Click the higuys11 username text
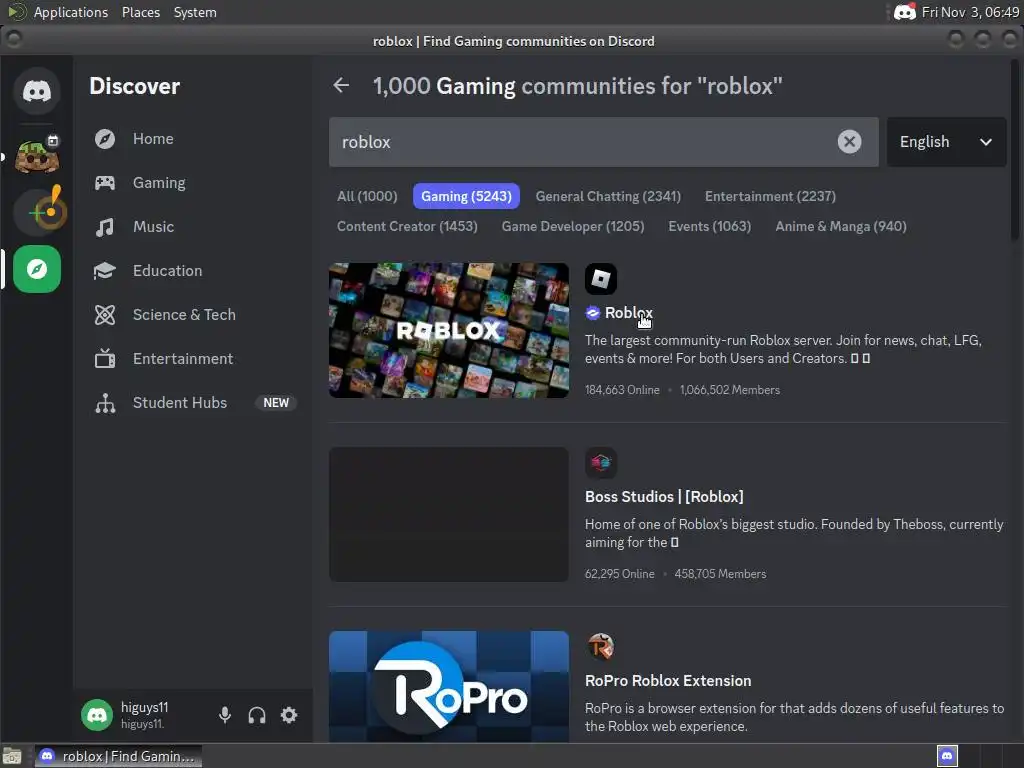Viewport: 1024px width, 768px height. pos(144,707)
